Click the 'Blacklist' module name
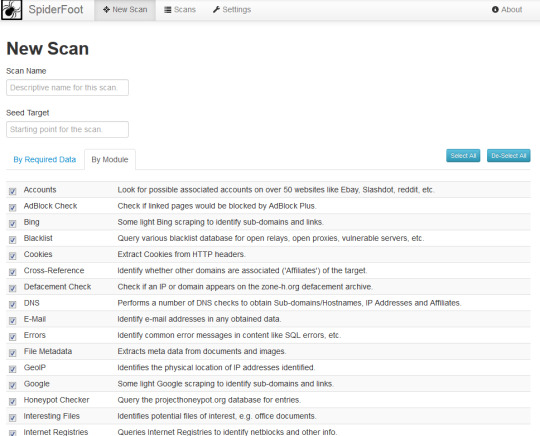540x436 pixels. (x=38, y=238)
